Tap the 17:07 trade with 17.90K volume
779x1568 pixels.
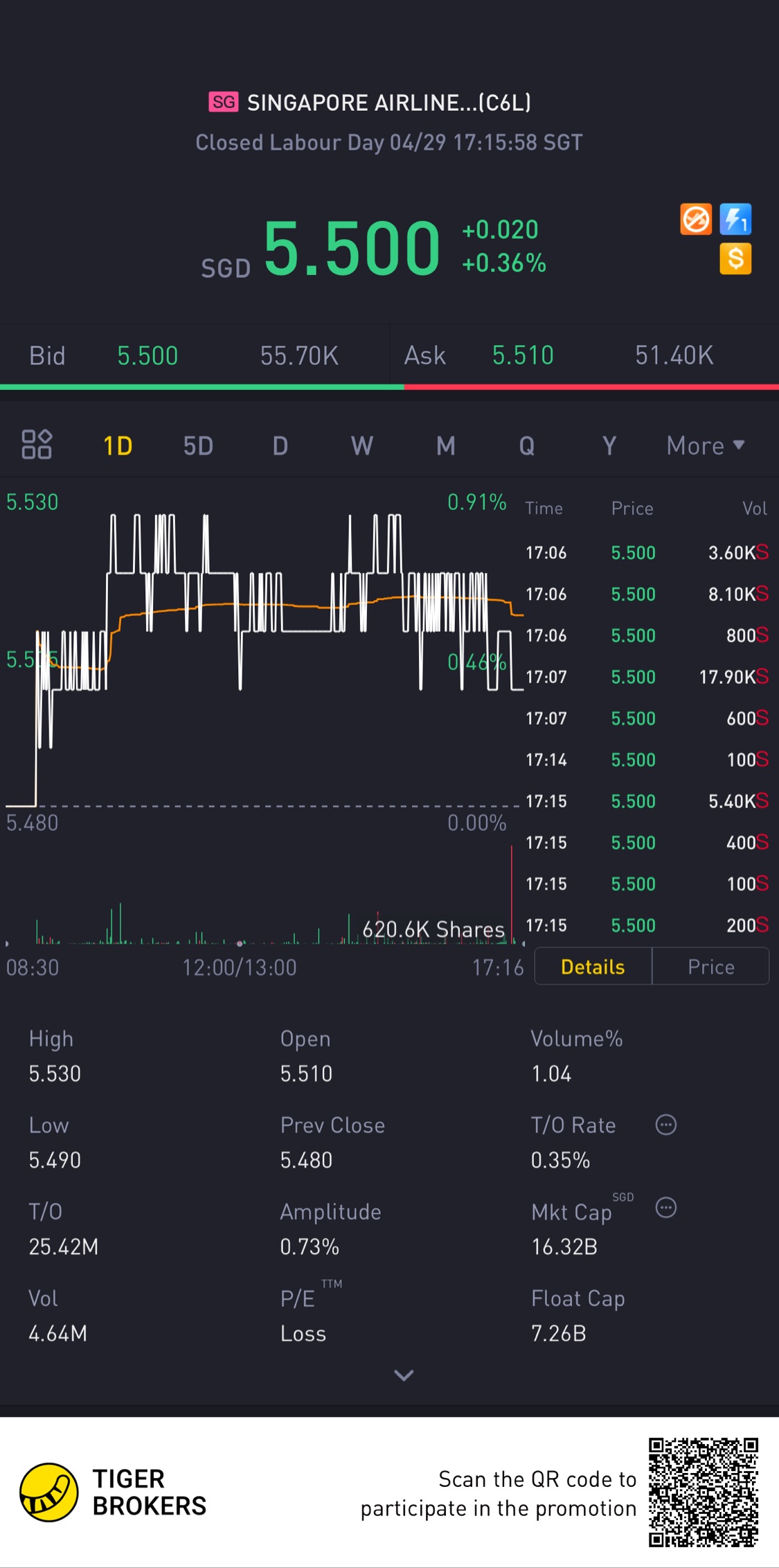click(647, 677)
